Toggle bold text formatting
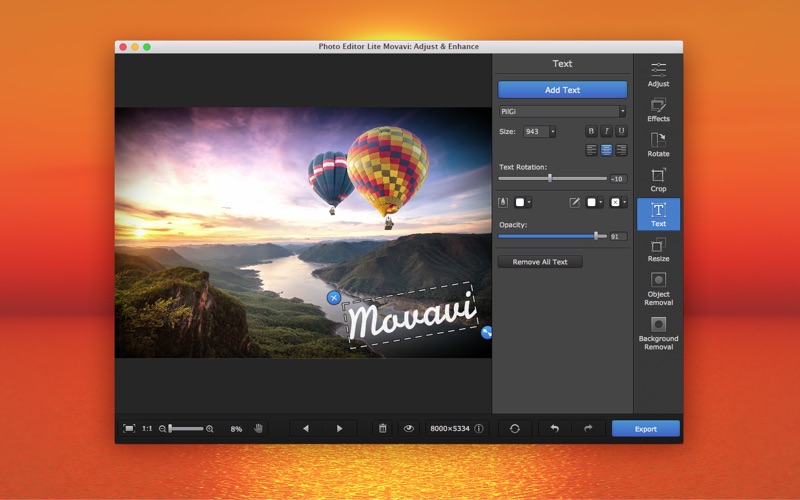The image size is (800, 500). (591, 131)
